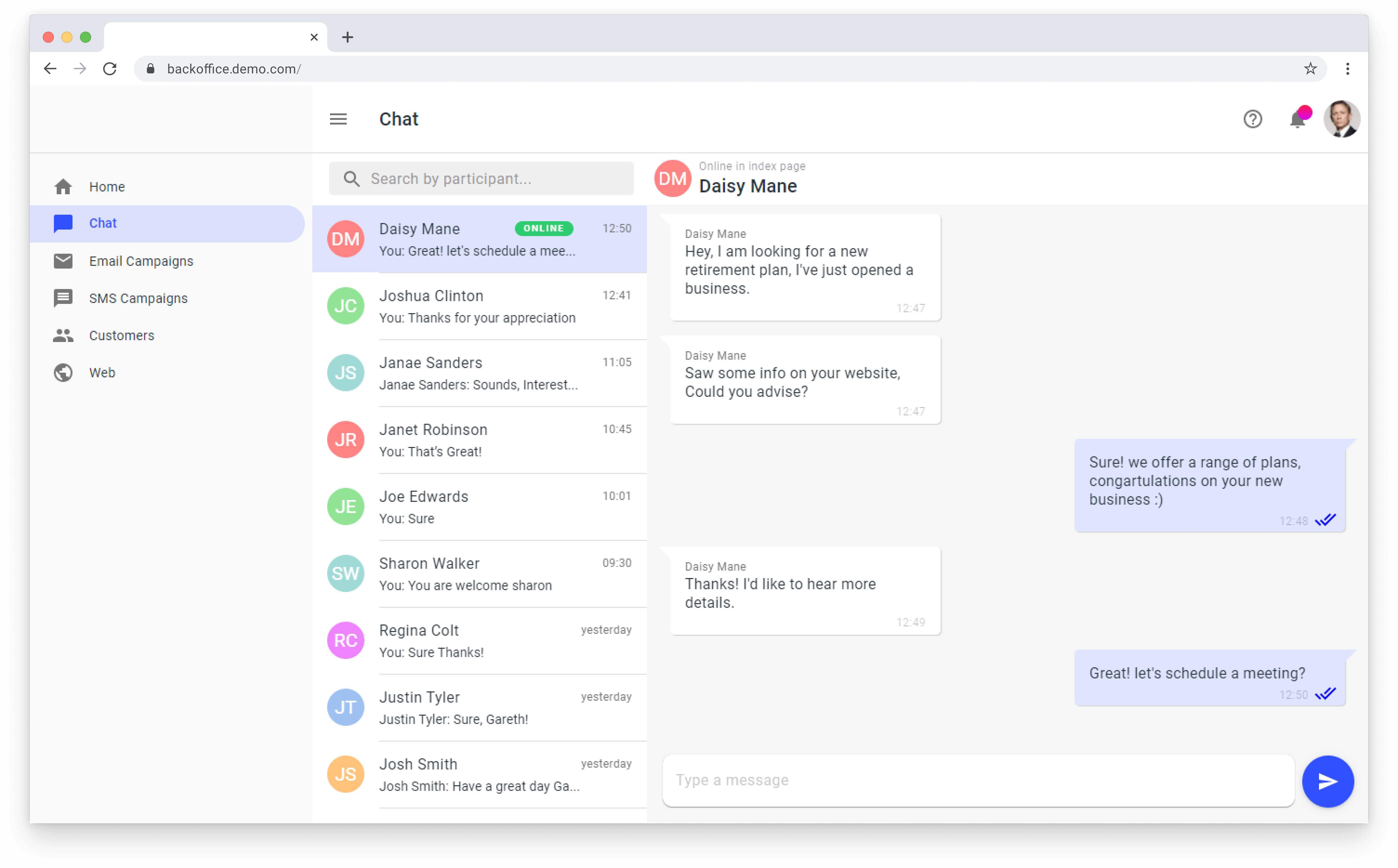Open the help question mark icon
This screenshot has width=1398, height=868.
pyautogui.click(x=1252, y=119)
